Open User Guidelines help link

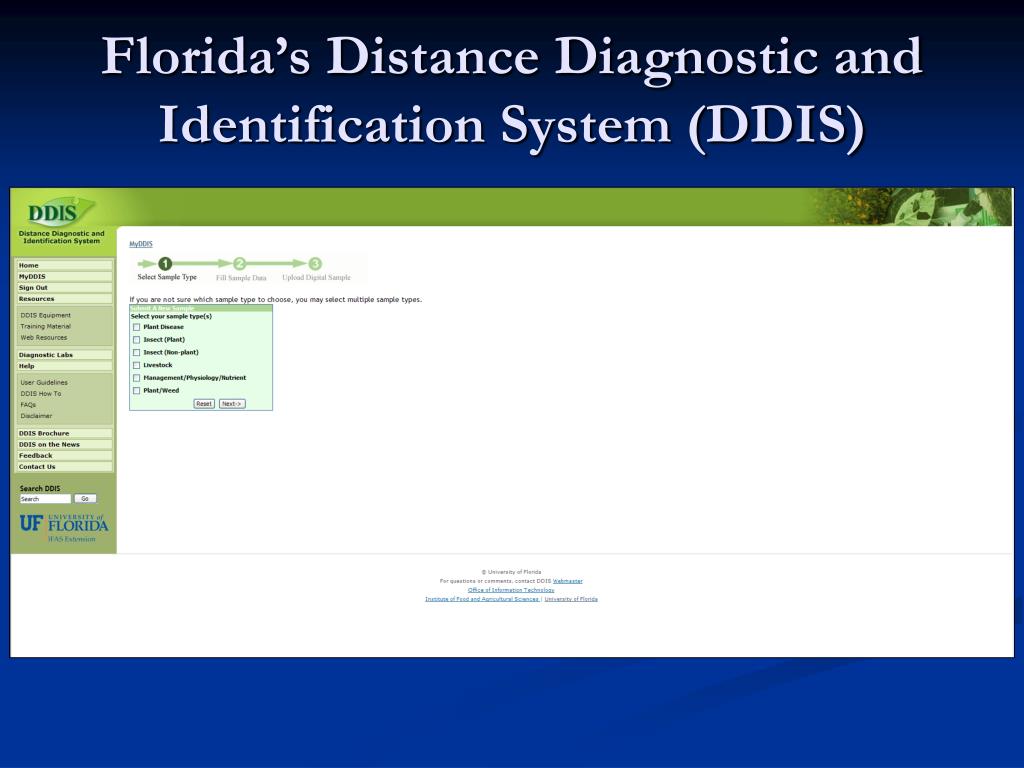(x=44, y=383)
